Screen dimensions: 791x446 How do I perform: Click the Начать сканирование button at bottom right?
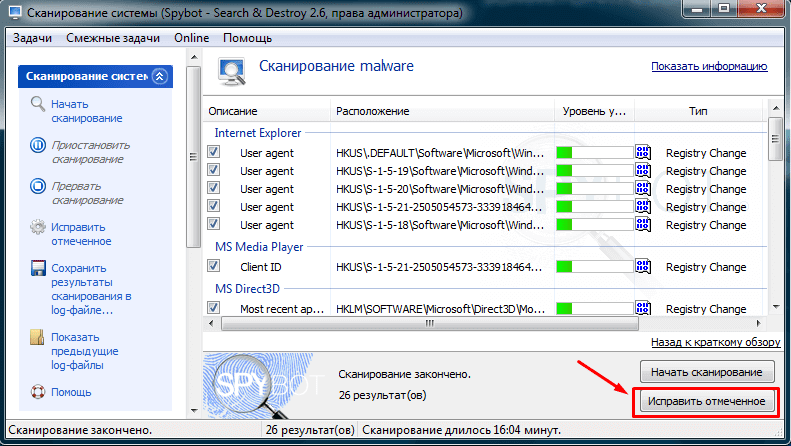pos(707,372)
